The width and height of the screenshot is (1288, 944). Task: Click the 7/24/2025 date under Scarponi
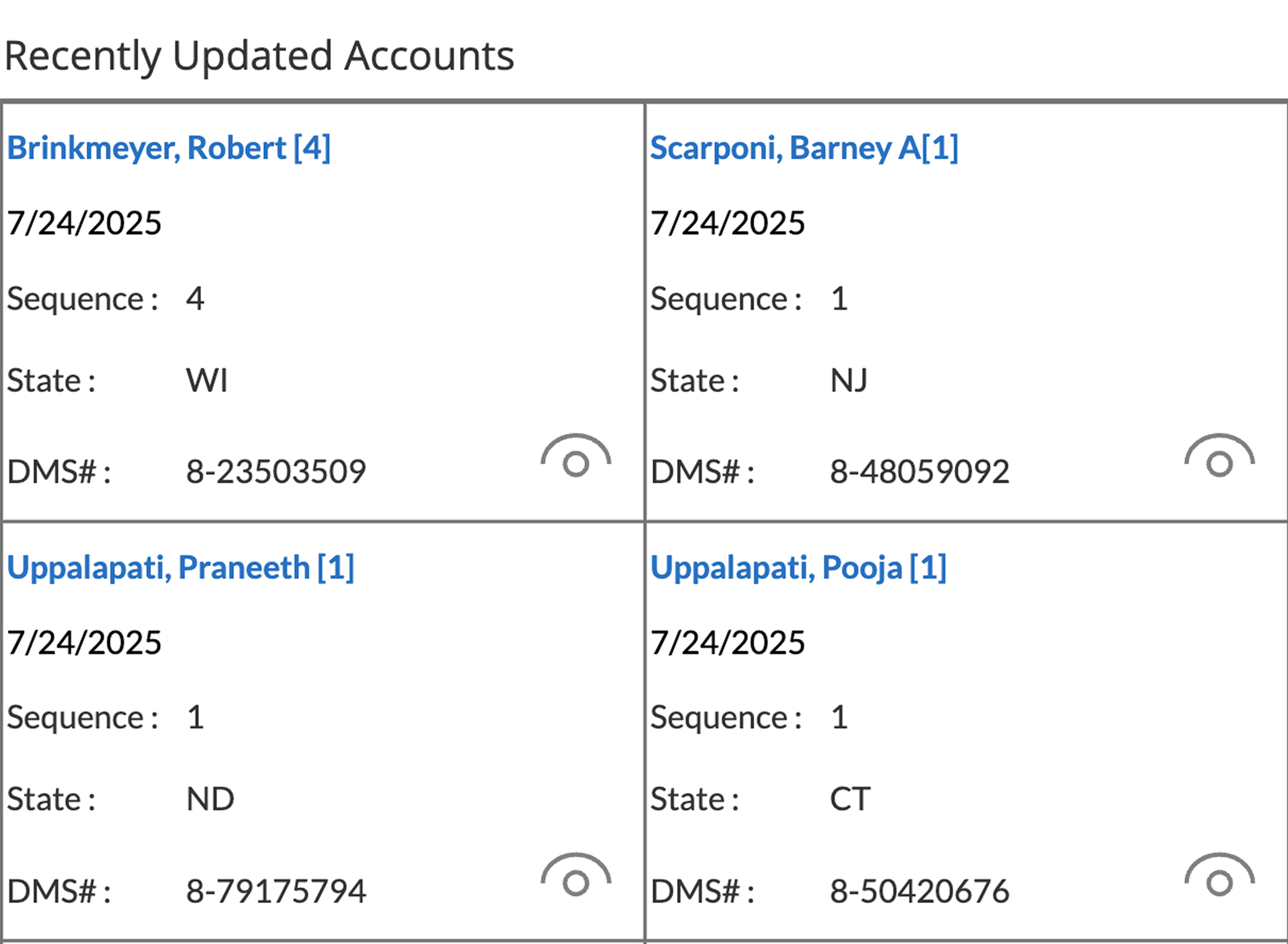728,223
